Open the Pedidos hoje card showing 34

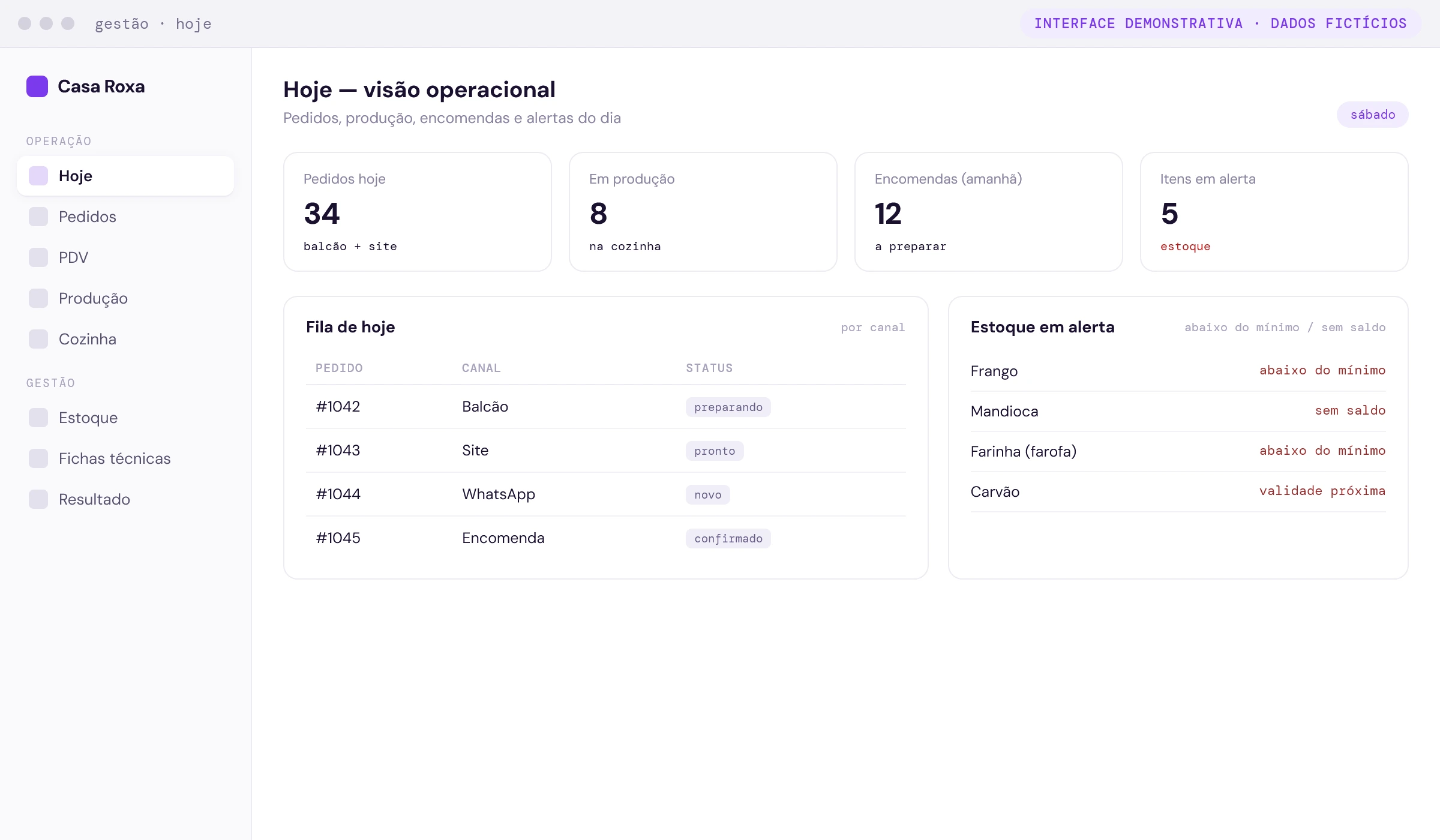click(418, 212)
